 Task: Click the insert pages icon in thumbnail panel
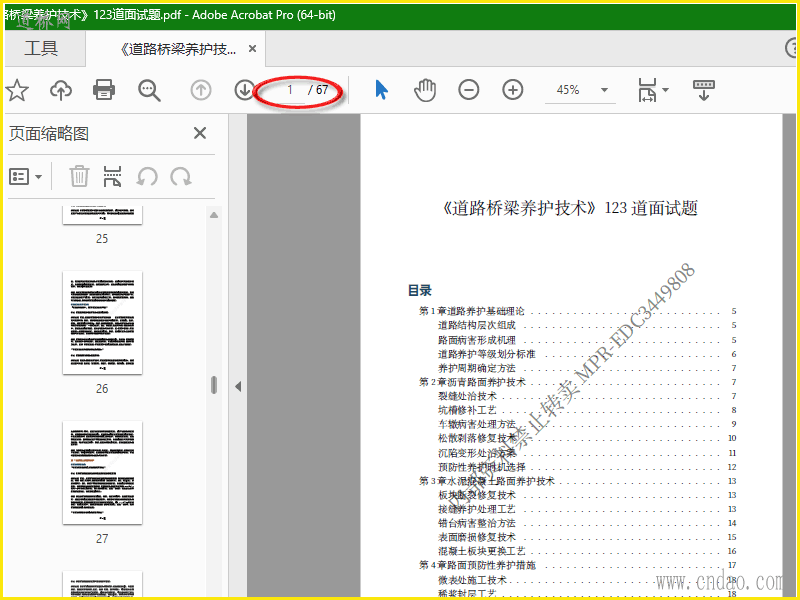point(112,177)
